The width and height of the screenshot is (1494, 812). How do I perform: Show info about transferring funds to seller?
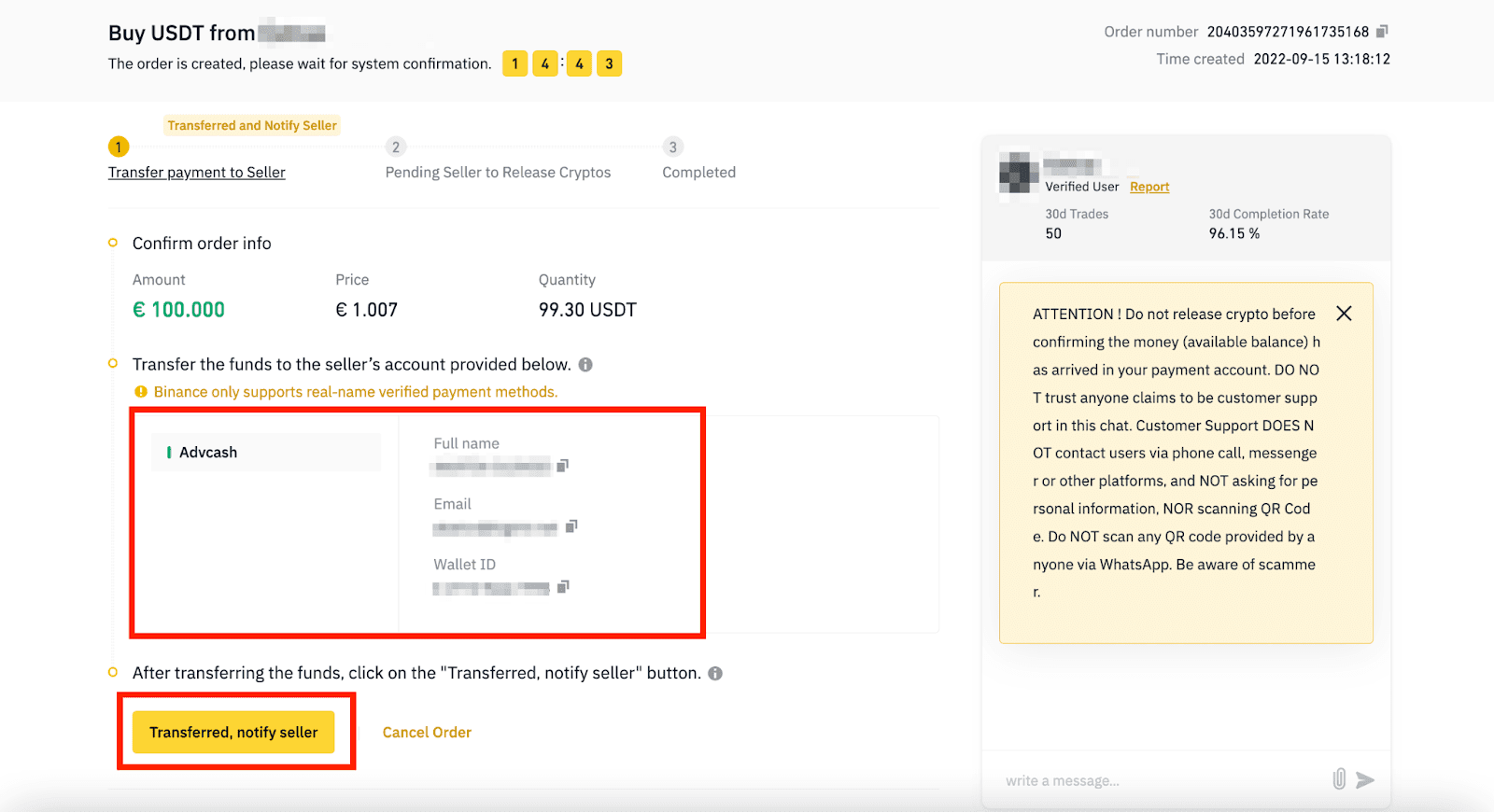[585, 365]
